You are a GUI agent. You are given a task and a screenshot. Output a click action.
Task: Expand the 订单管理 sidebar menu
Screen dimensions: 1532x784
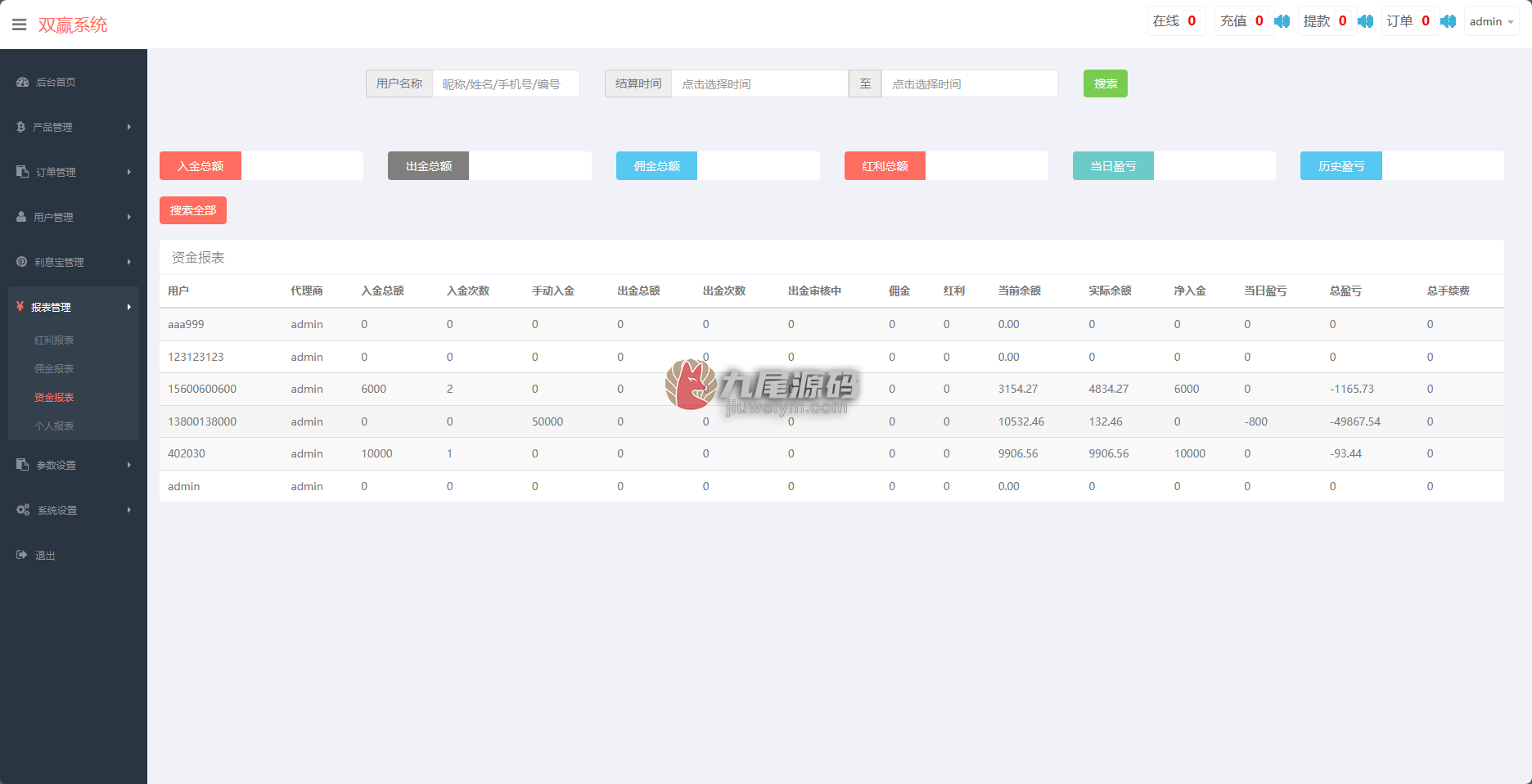point(74,172)
